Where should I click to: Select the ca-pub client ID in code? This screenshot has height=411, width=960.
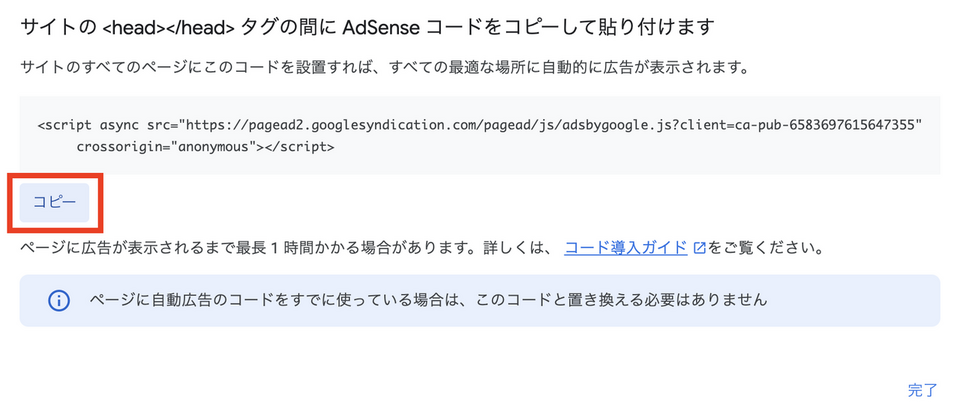[x=849, y=126]
